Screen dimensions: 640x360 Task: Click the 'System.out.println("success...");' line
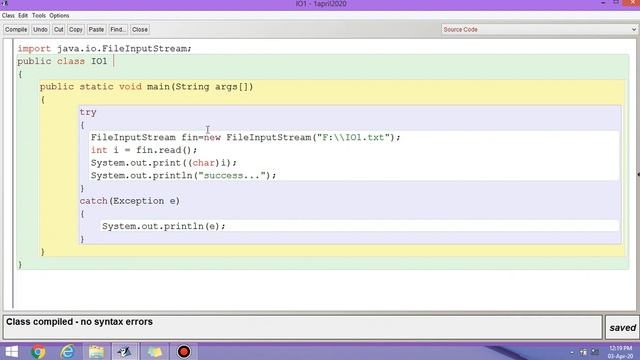(x=183, y=176)
